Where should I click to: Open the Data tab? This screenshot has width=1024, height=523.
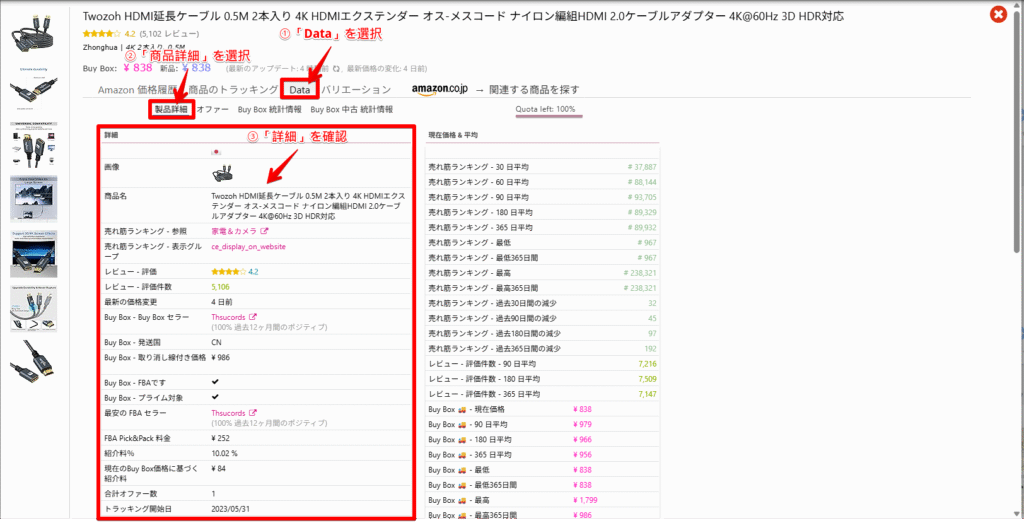(x=300, y=90)
